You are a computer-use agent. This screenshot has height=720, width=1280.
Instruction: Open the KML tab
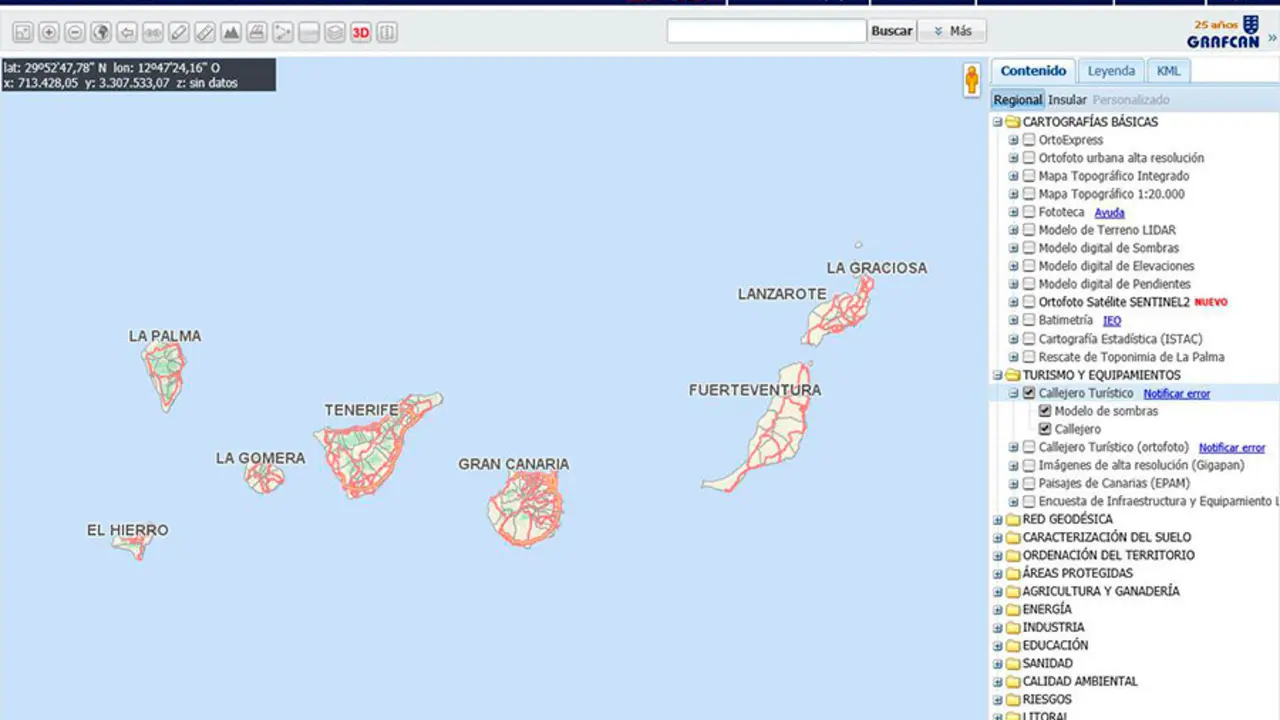point(1168,71)
